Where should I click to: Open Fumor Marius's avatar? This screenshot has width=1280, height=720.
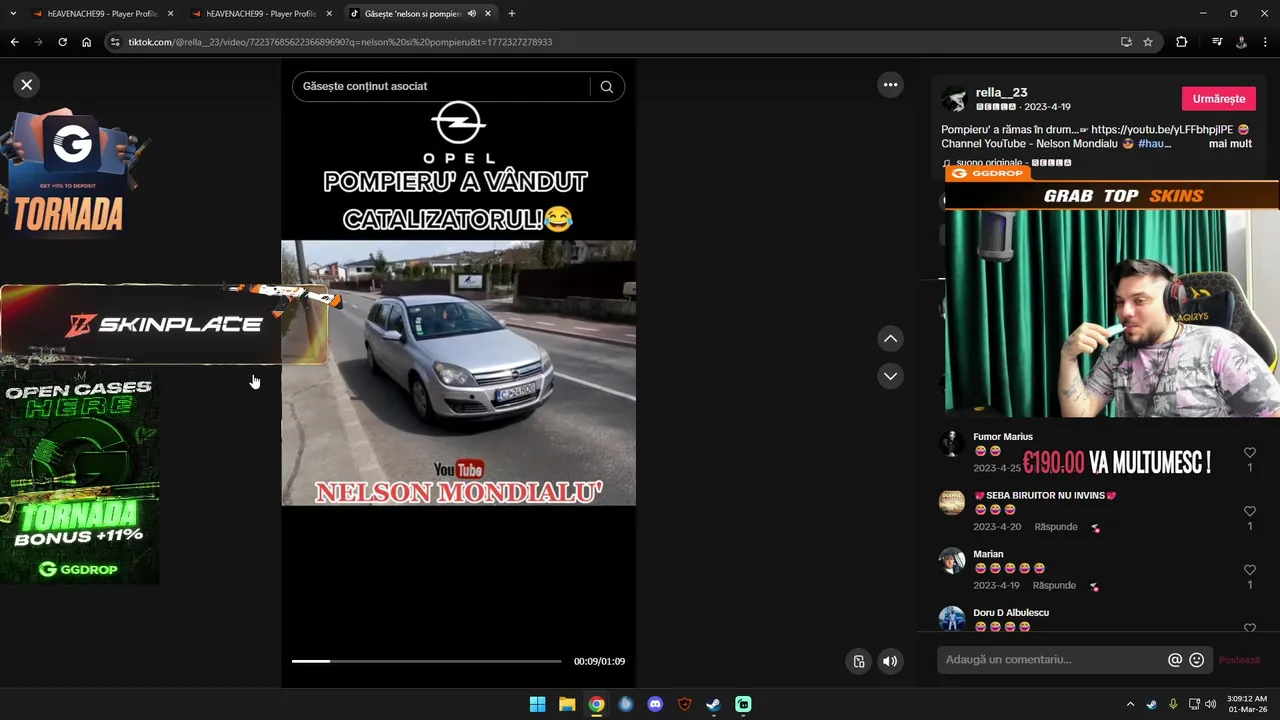pyautogui.click(x=952, y=443)
